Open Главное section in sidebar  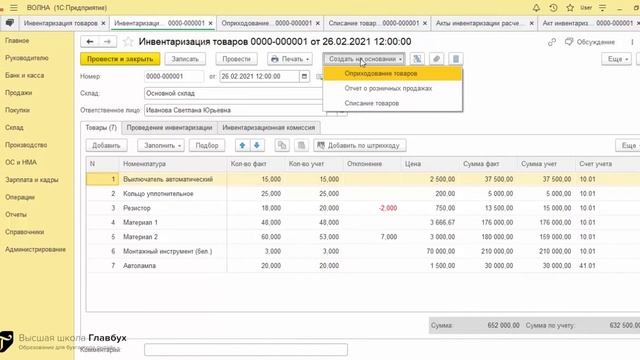tap(17, 40)
